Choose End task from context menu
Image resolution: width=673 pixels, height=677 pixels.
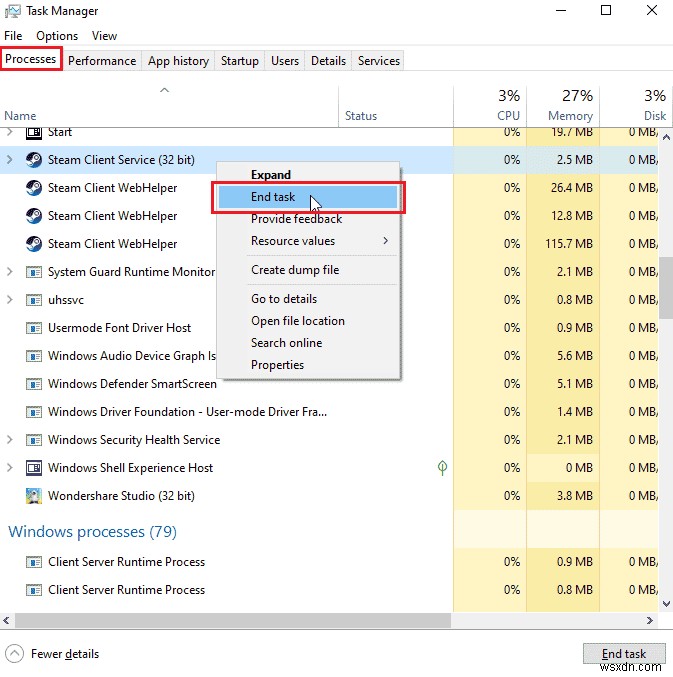[x=273, y=197]
